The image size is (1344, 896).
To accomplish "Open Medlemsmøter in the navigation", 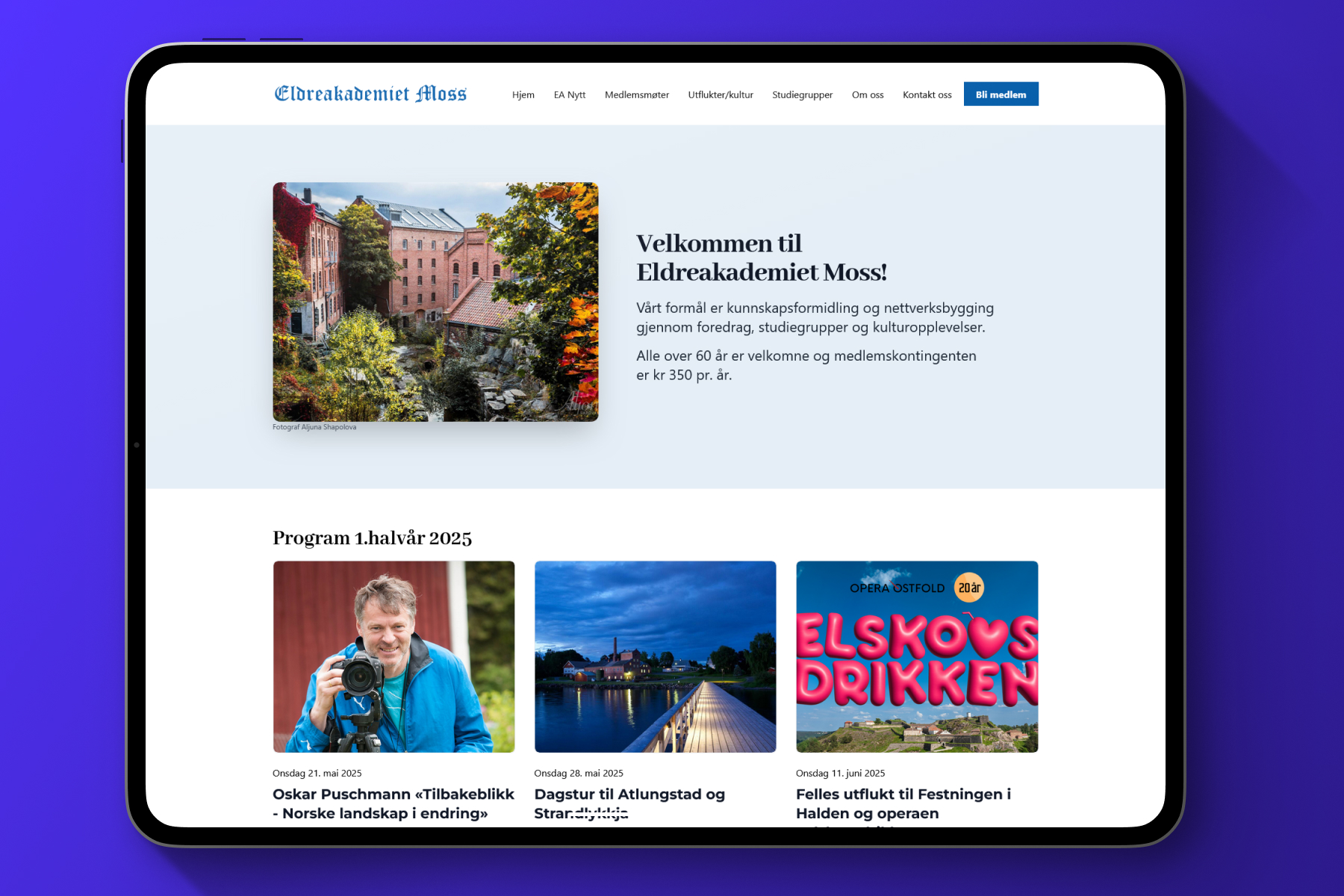I will click(x=637, y=95).
